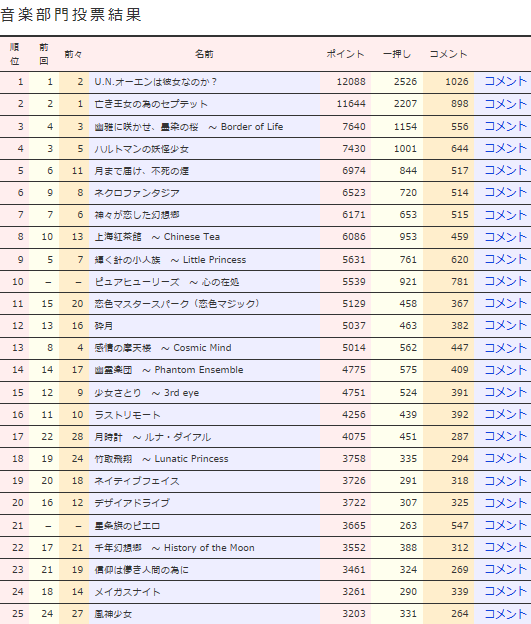Click the 一押し column header
The height and width of the screenshot is (624, 531).
397,54
